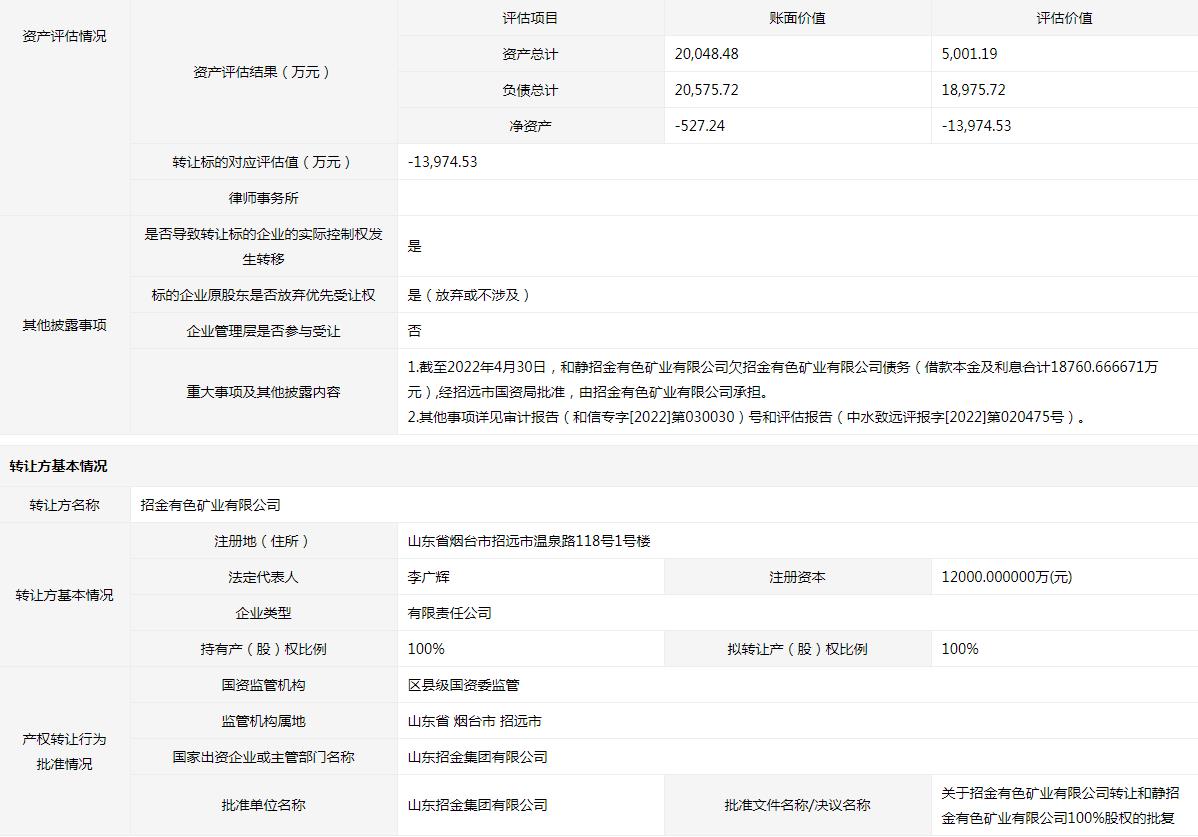Click the 转让方基本情况 section heading
Viewport: 1198px width, 837px height.
(58, 466)
